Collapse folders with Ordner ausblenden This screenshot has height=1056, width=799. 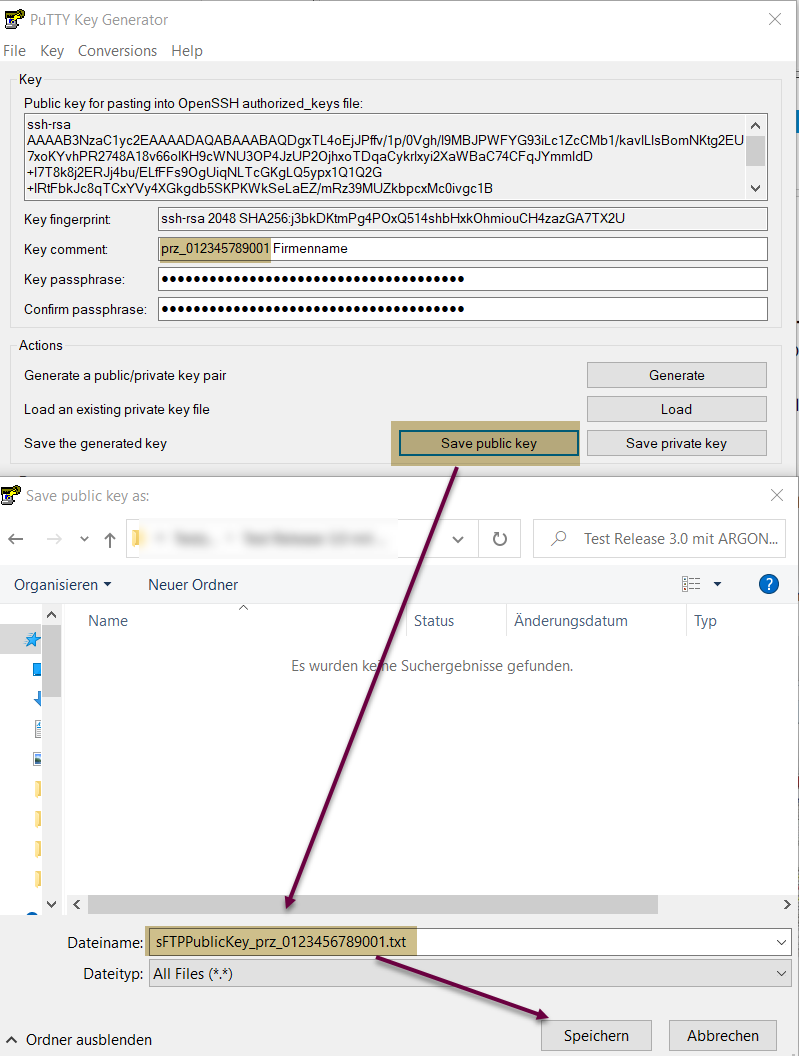(x=79, y=1039)
